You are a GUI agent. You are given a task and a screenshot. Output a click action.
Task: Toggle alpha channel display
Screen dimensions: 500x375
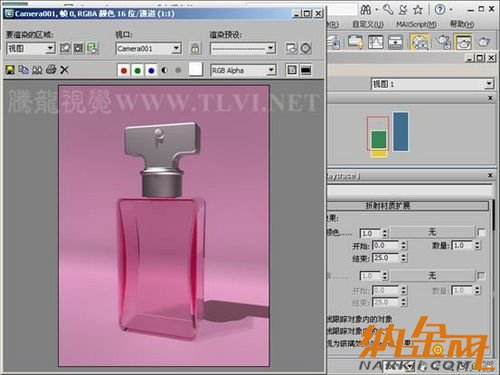pyautogui.click(x=164, y=70)
